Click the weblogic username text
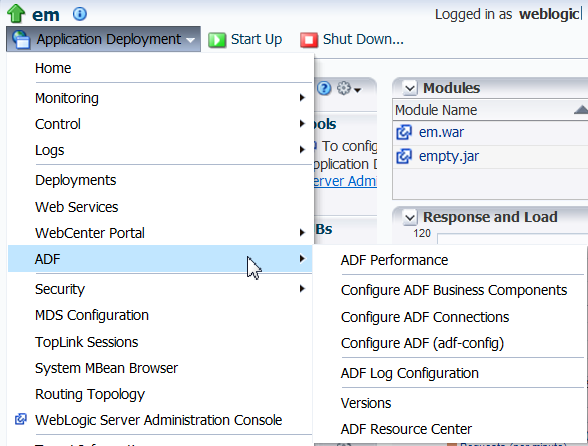Image resolution: width=588 pixels, height=446 pixels. coord(549,14)
